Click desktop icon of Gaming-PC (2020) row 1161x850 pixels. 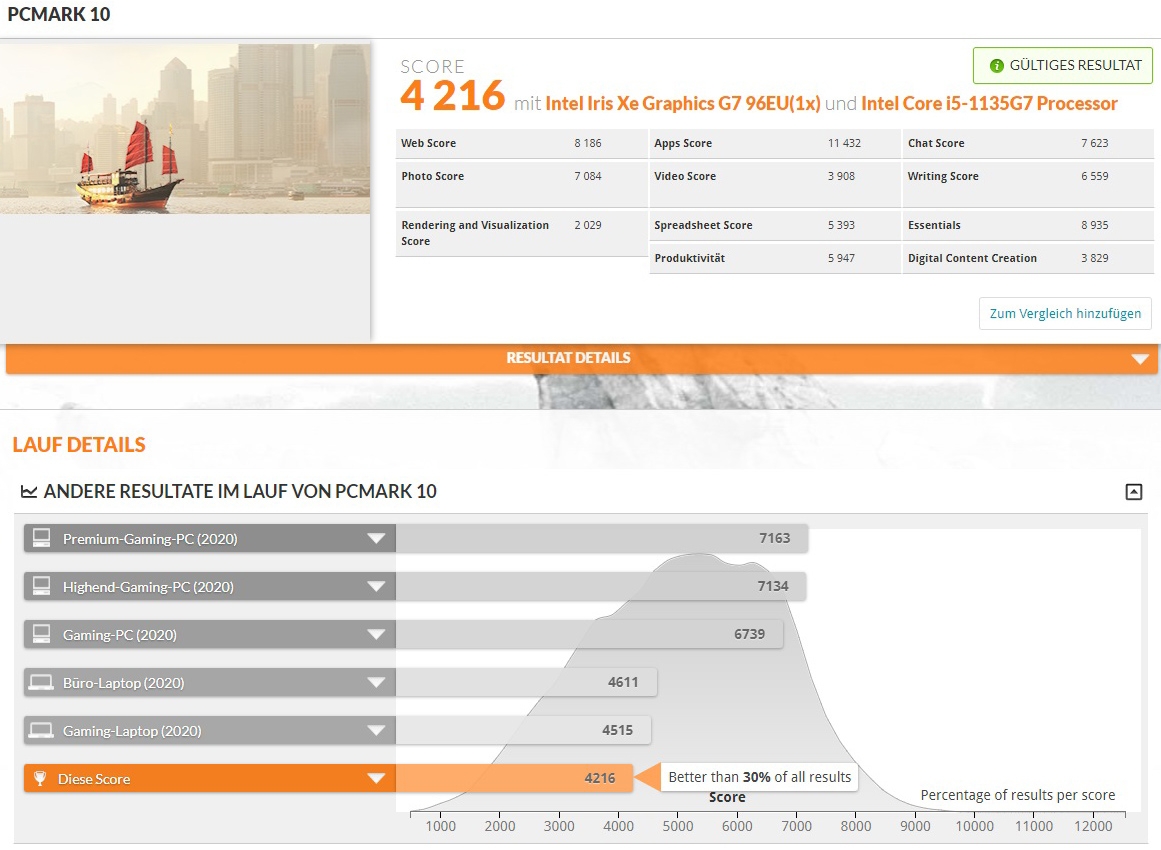(x=41, y=635)
